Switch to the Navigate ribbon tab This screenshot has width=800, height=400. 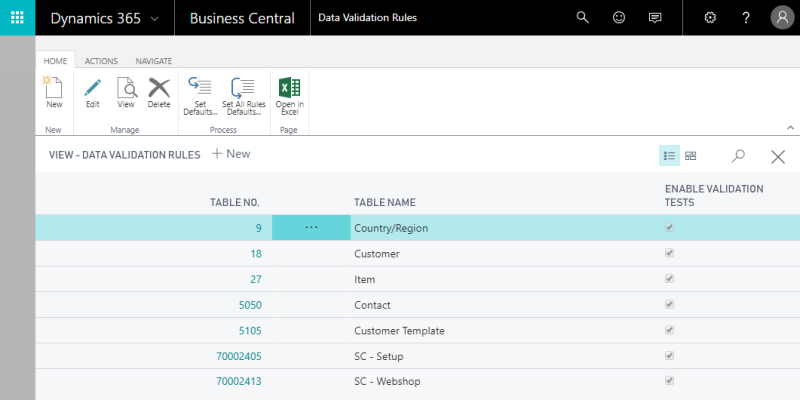coord(153,61)
